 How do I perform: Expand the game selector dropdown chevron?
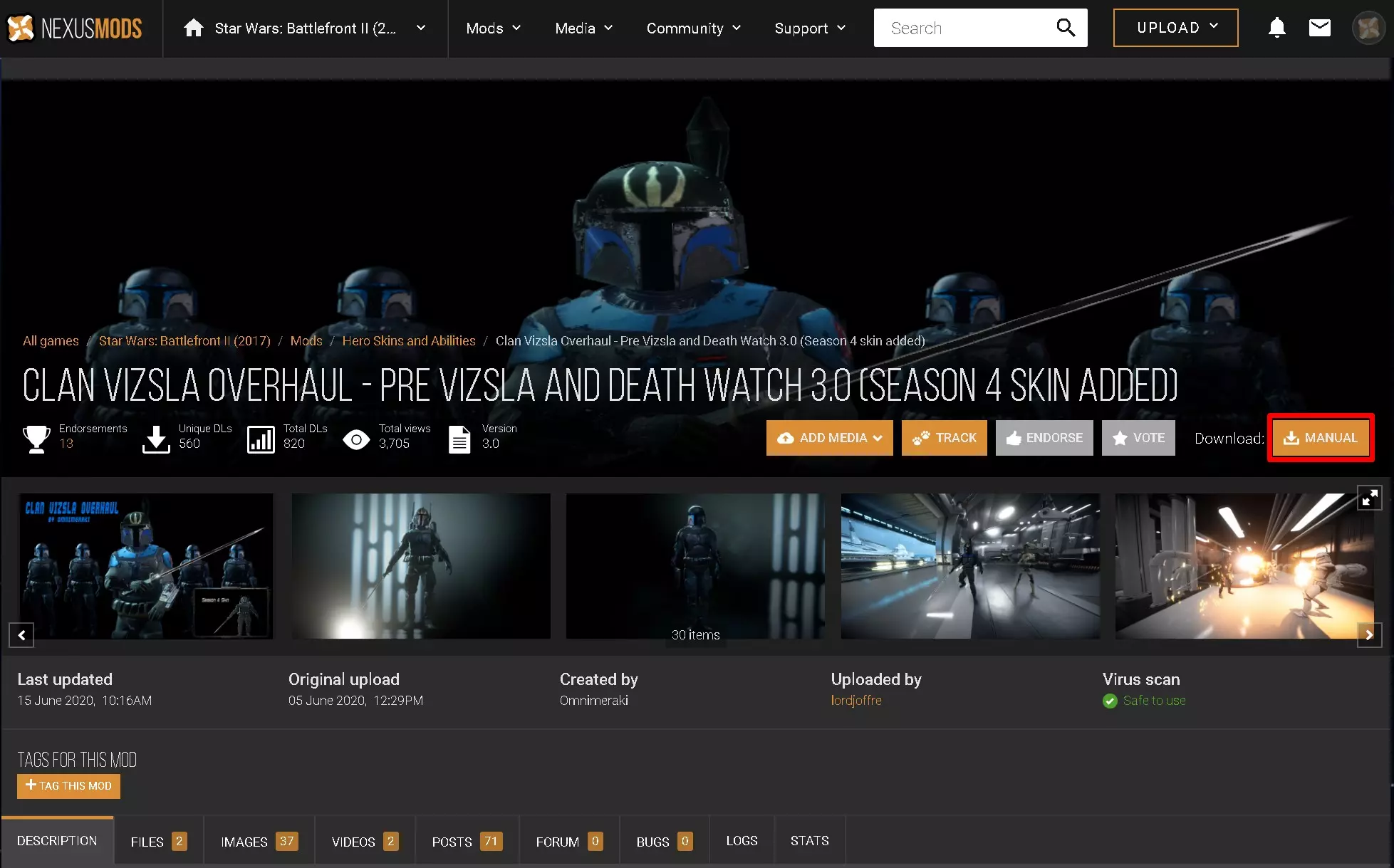[x=421, y=28]
